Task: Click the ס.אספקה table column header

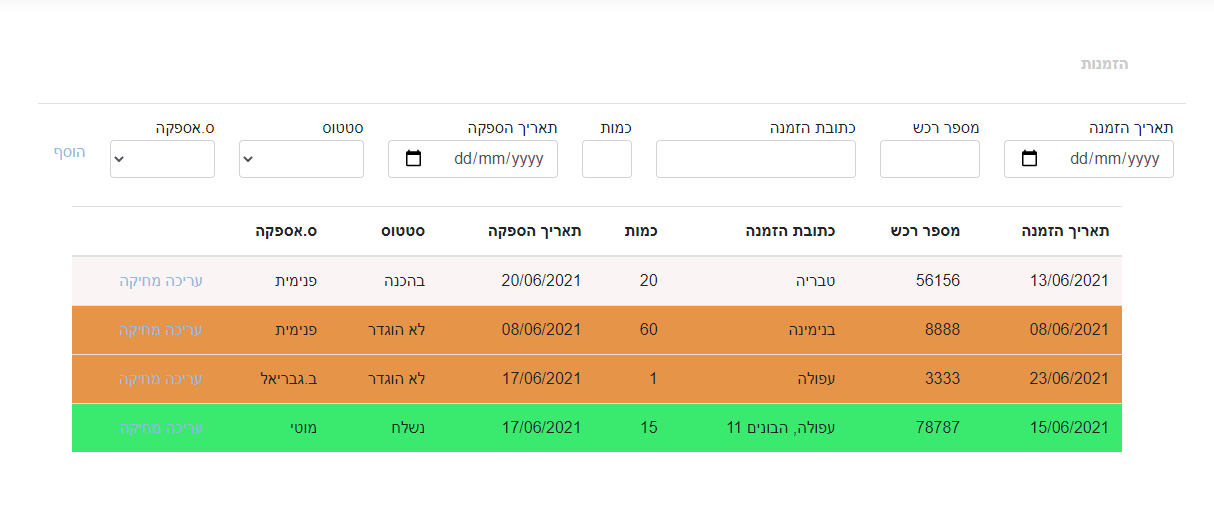Action: coord(287,231)
